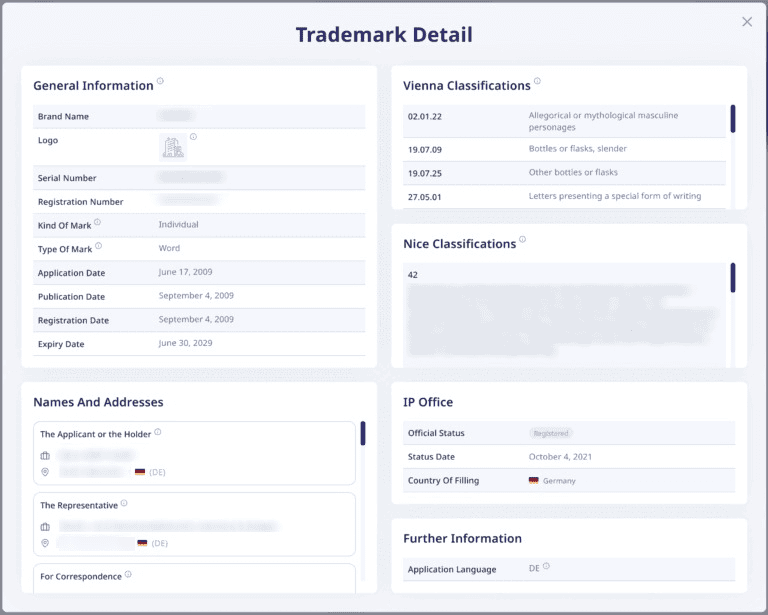
Task: Click info icon beside Nice Classifications heading
Action: 523,239
